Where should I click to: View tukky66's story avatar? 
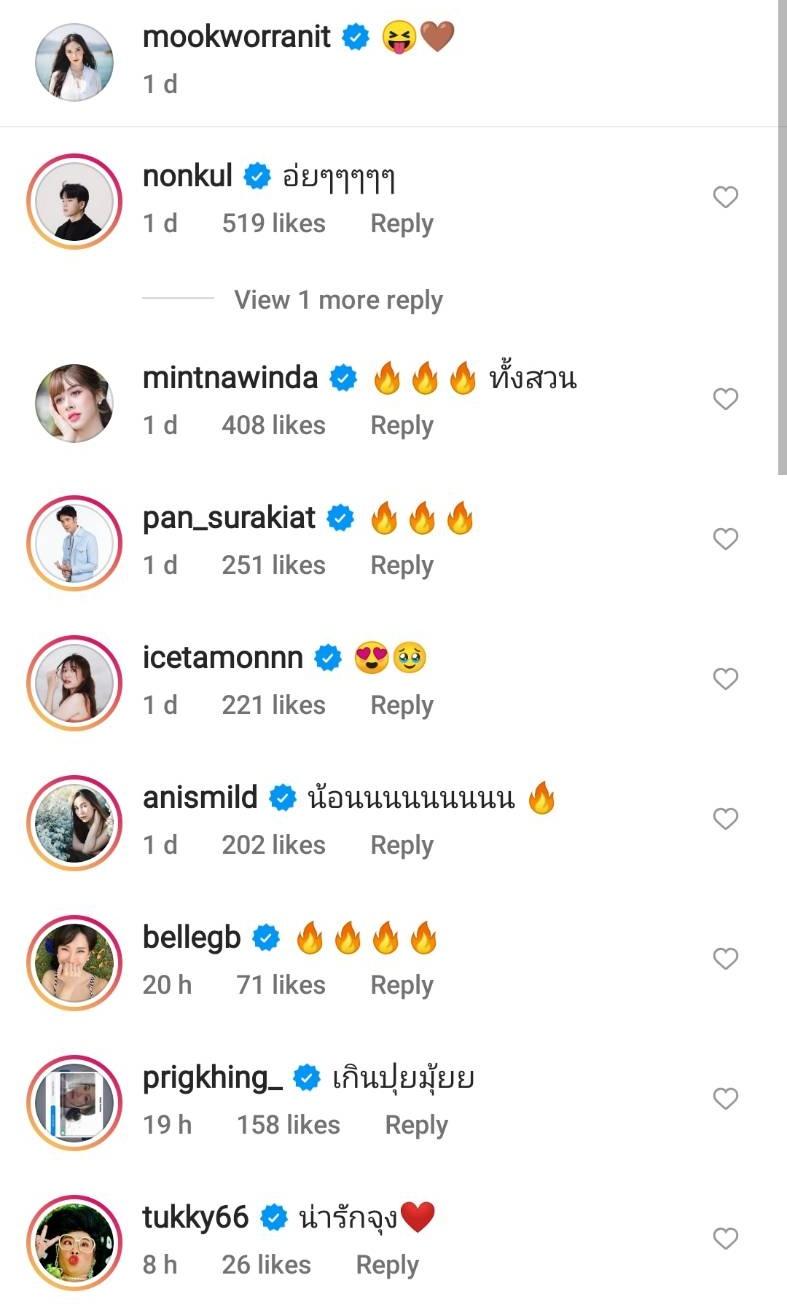coord(74,1242)
